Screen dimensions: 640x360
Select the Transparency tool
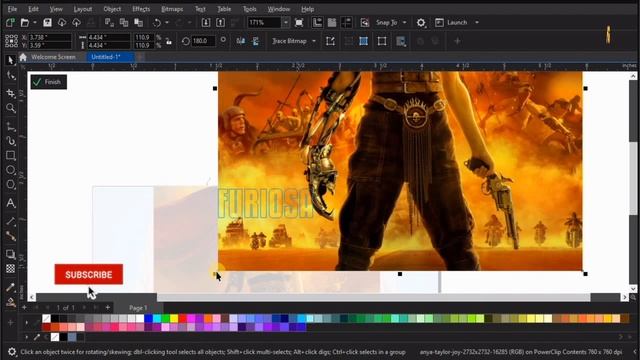coord(11,269)
